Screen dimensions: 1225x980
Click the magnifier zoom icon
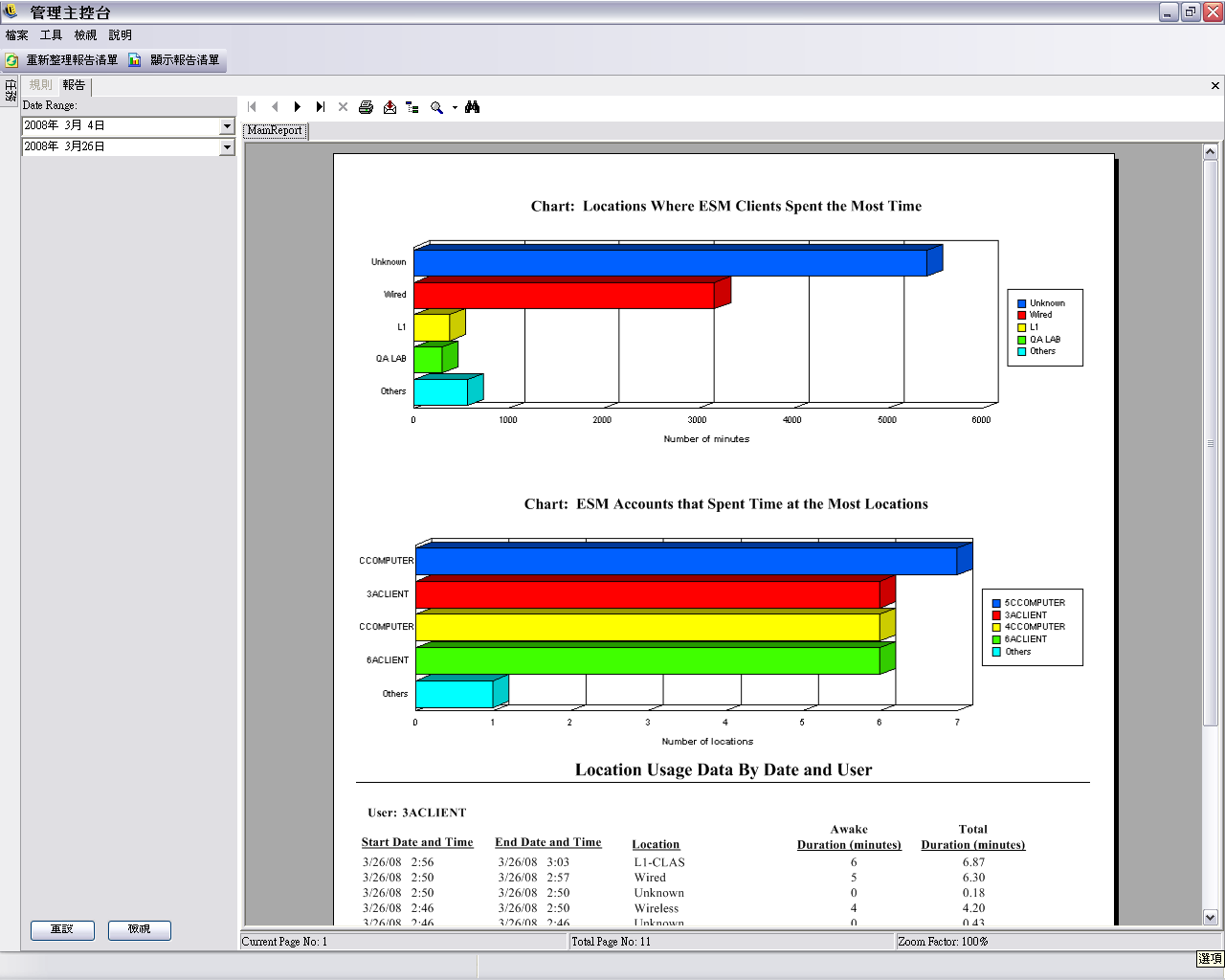[x=436, y=107]
